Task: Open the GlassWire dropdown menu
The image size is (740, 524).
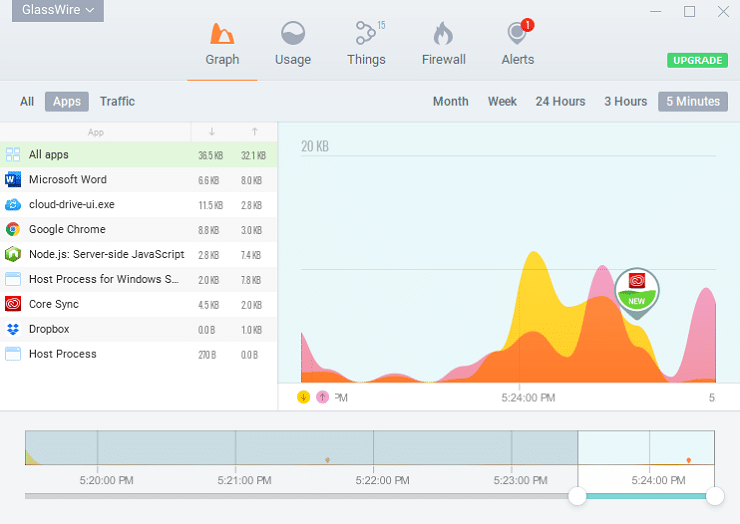Action: tap(58, 9)
